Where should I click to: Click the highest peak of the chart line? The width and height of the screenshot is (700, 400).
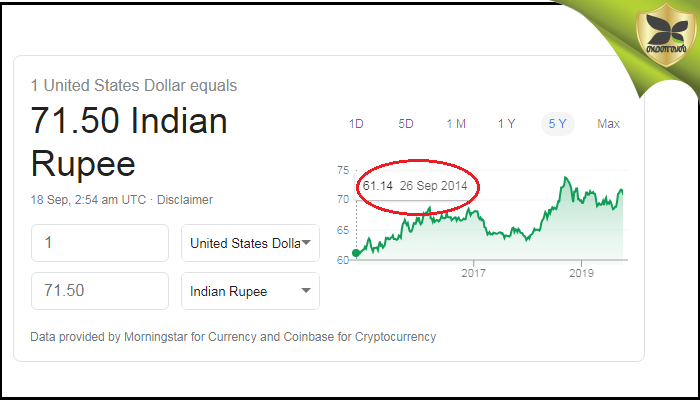pyautogui.click(x=566, y=178)
